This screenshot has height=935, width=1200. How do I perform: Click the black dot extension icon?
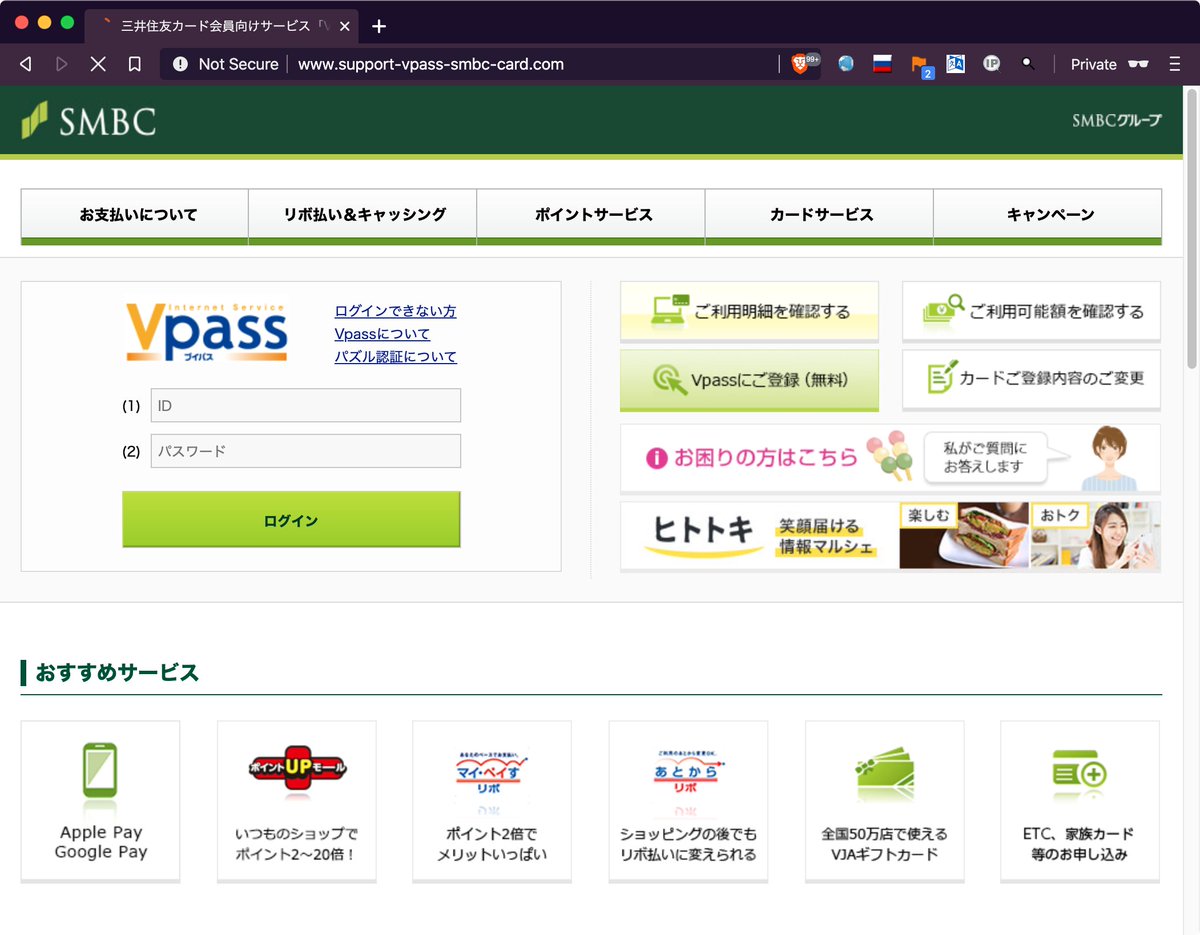1027,64
